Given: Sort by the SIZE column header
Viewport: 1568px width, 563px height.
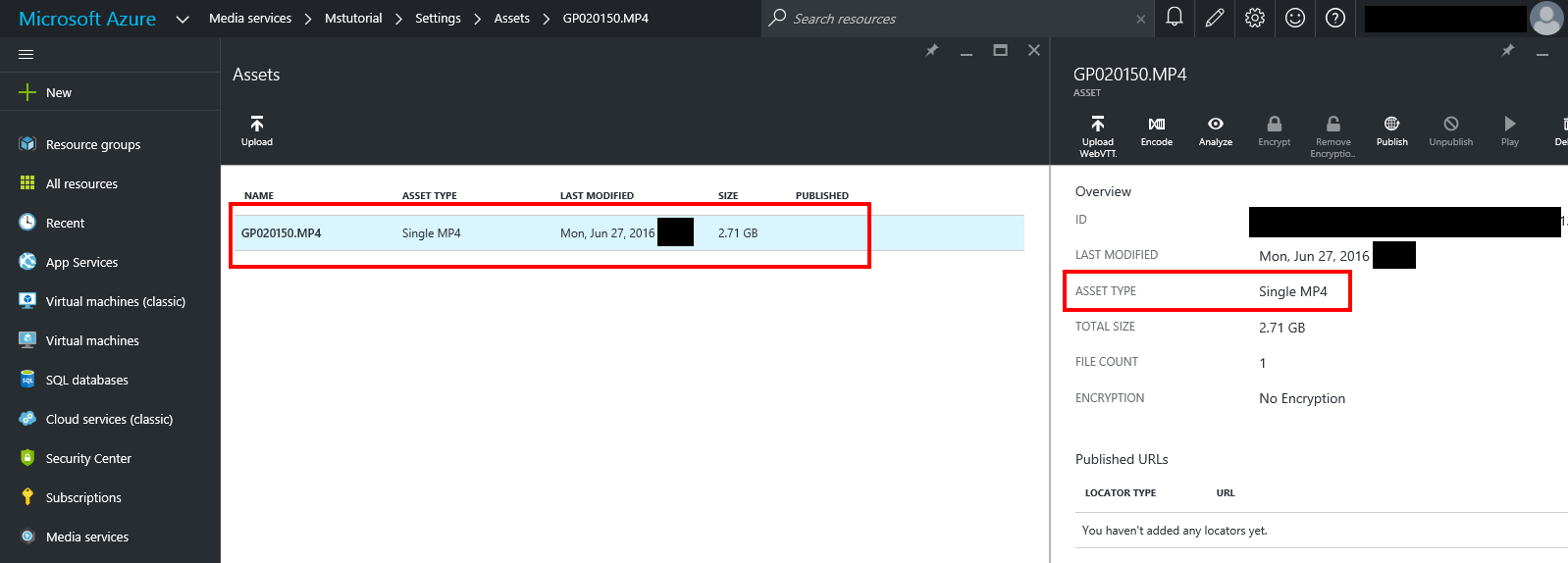Looking at the screenshot, I should coord(728,195).
